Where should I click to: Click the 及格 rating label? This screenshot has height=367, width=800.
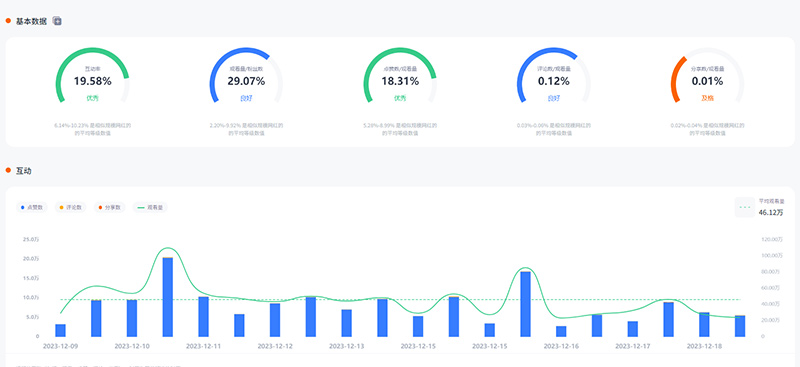click(707, 98)
